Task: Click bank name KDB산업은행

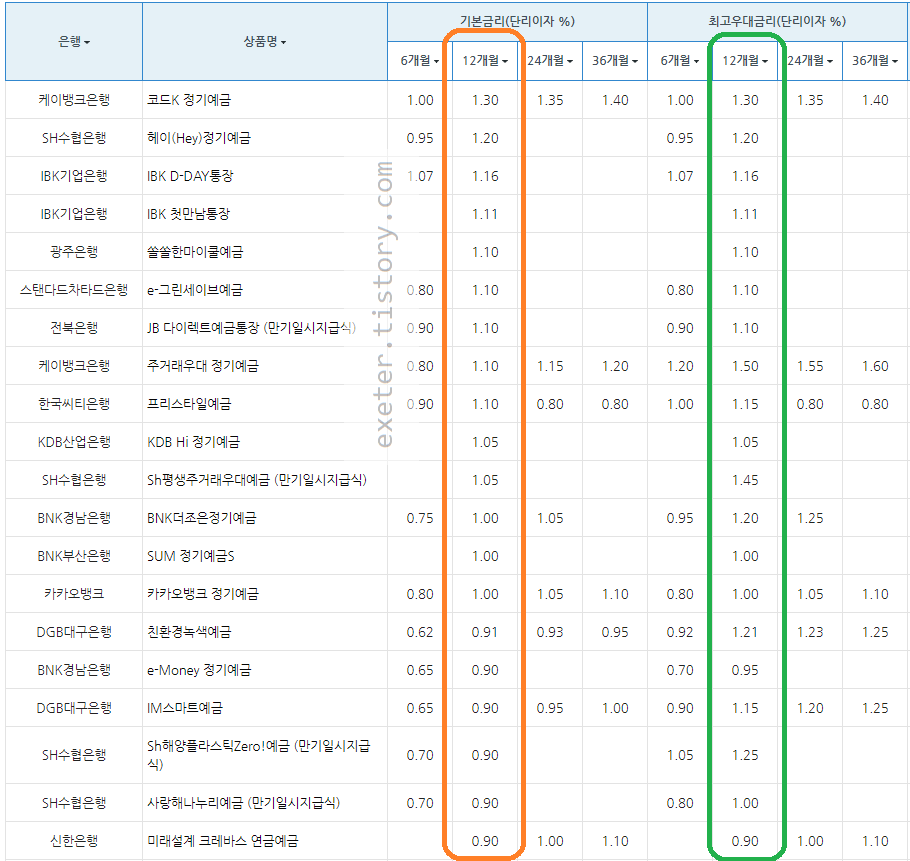Action: pyautogui.click(x=74, y=442)
